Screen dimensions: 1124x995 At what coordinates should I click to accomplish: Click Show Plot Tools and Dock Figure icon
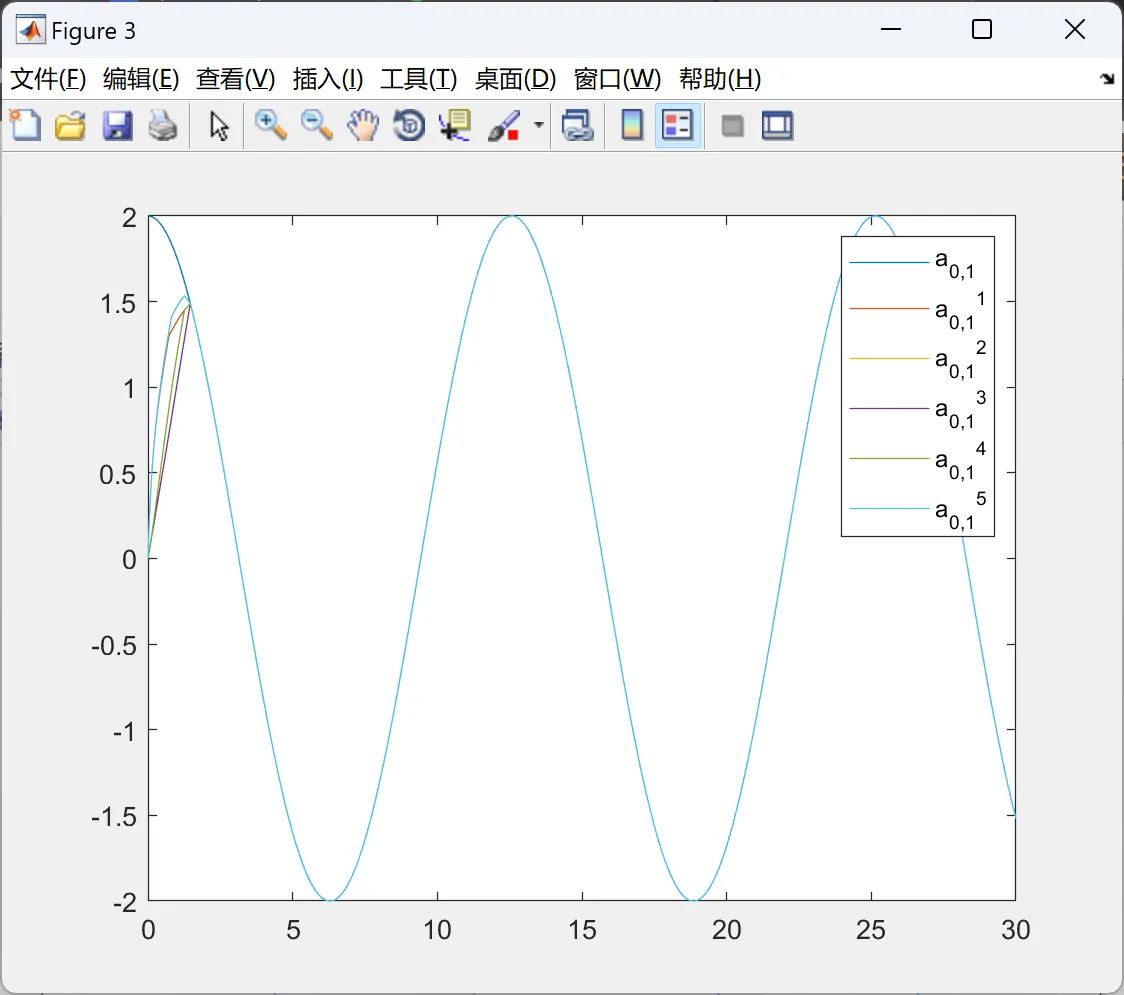point(777,125)
